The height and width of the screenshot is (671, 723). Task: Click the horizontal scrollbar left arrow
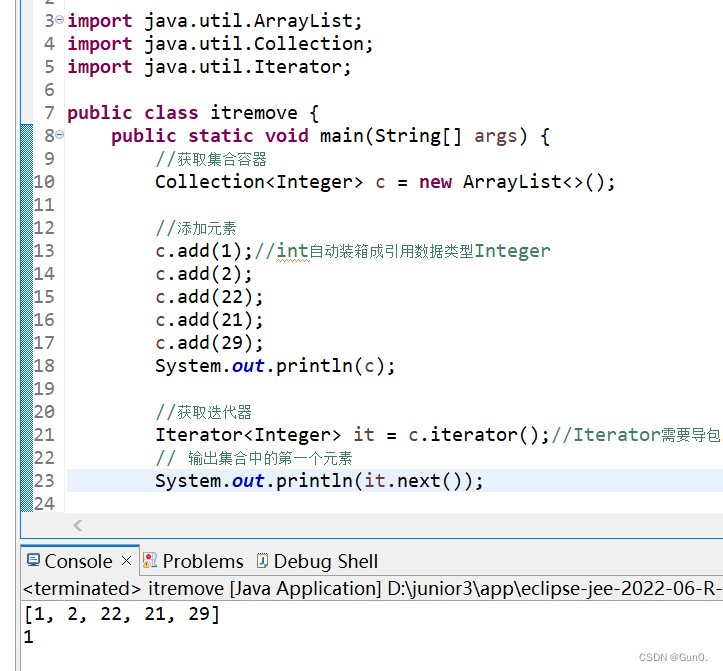[77, 525]
